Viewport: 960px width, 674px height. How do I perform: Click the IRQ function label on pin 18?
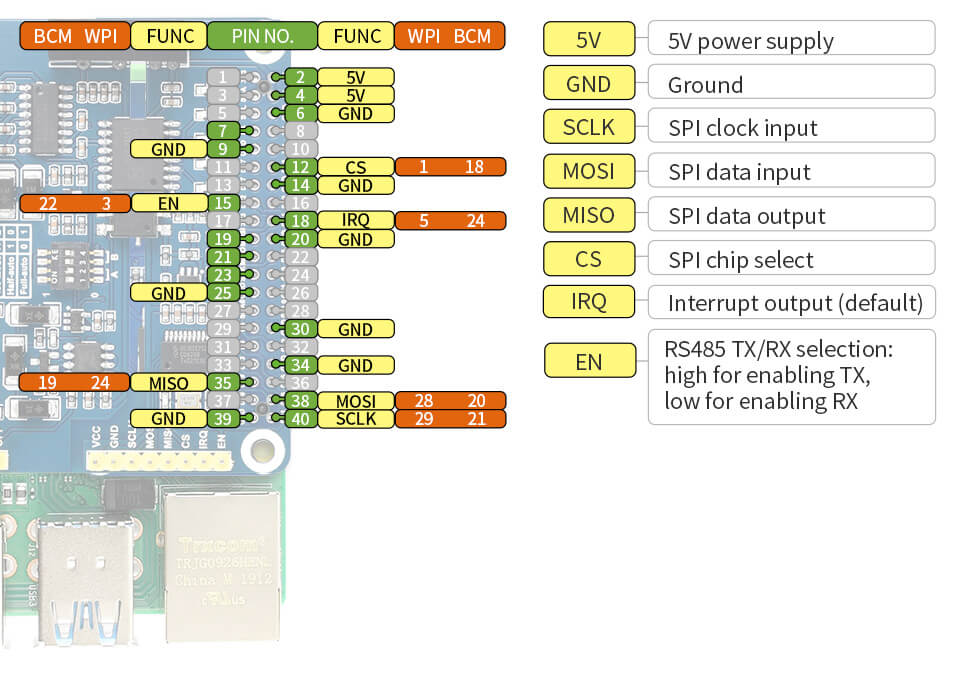[356, 220]
